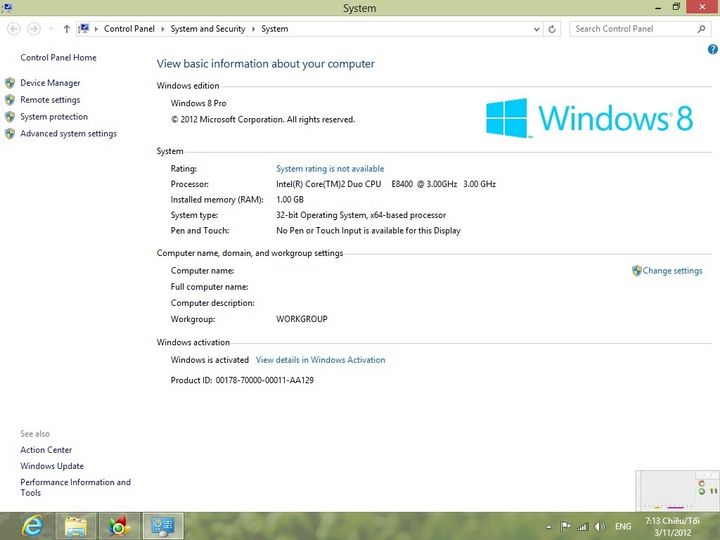
Task: Select System and Security breadcrumb
Action: [208, 29]
